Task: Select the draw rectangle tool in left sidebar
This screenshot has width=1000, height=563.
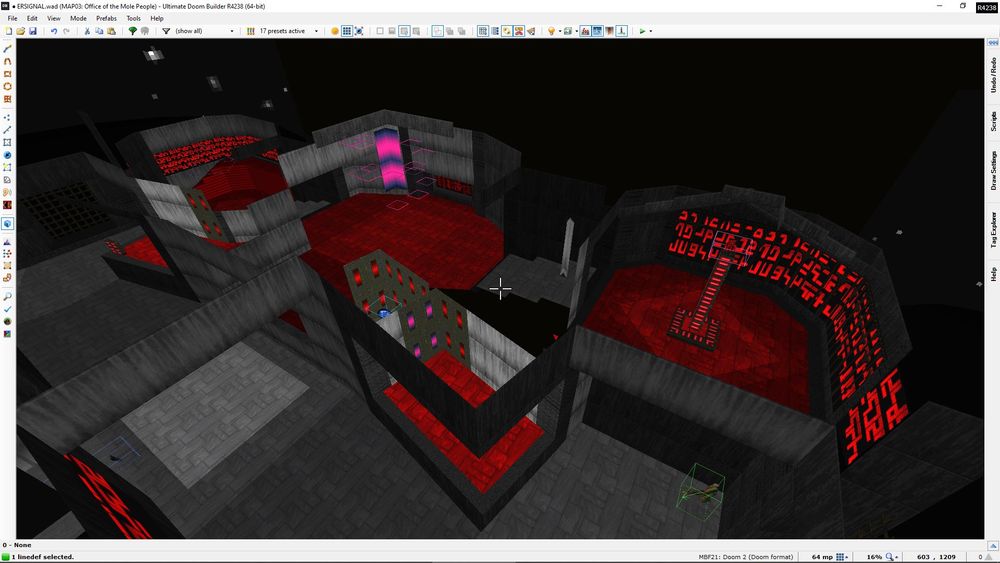Action: pos(7,74)
